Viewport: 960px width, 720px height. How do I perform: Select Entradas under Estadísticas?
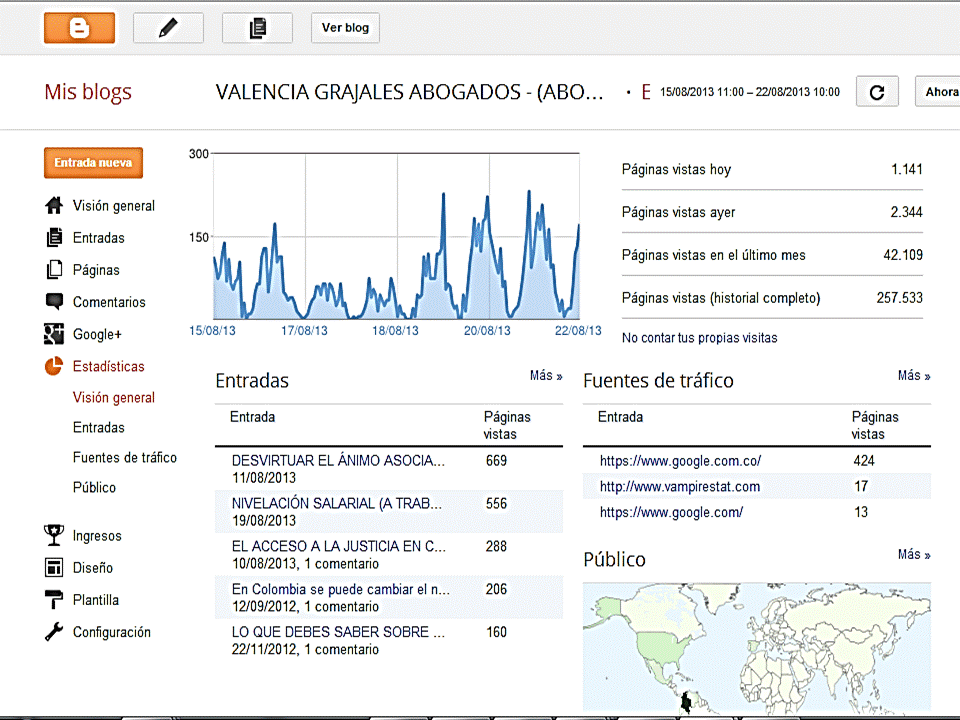(x=99, y=427)
